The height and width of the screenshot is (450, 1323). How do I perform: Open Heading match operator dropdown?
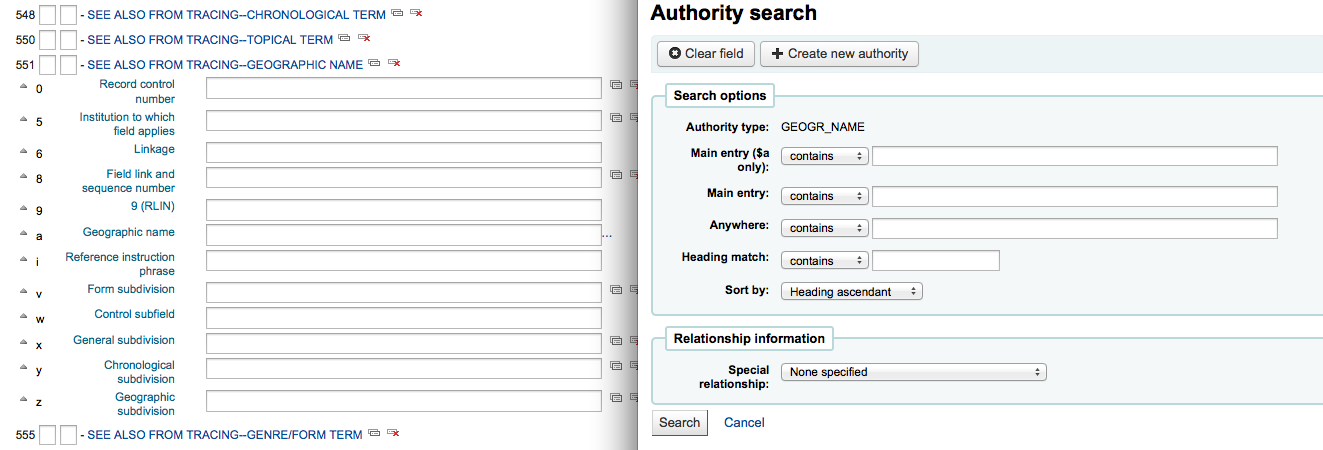pos(825,261)
